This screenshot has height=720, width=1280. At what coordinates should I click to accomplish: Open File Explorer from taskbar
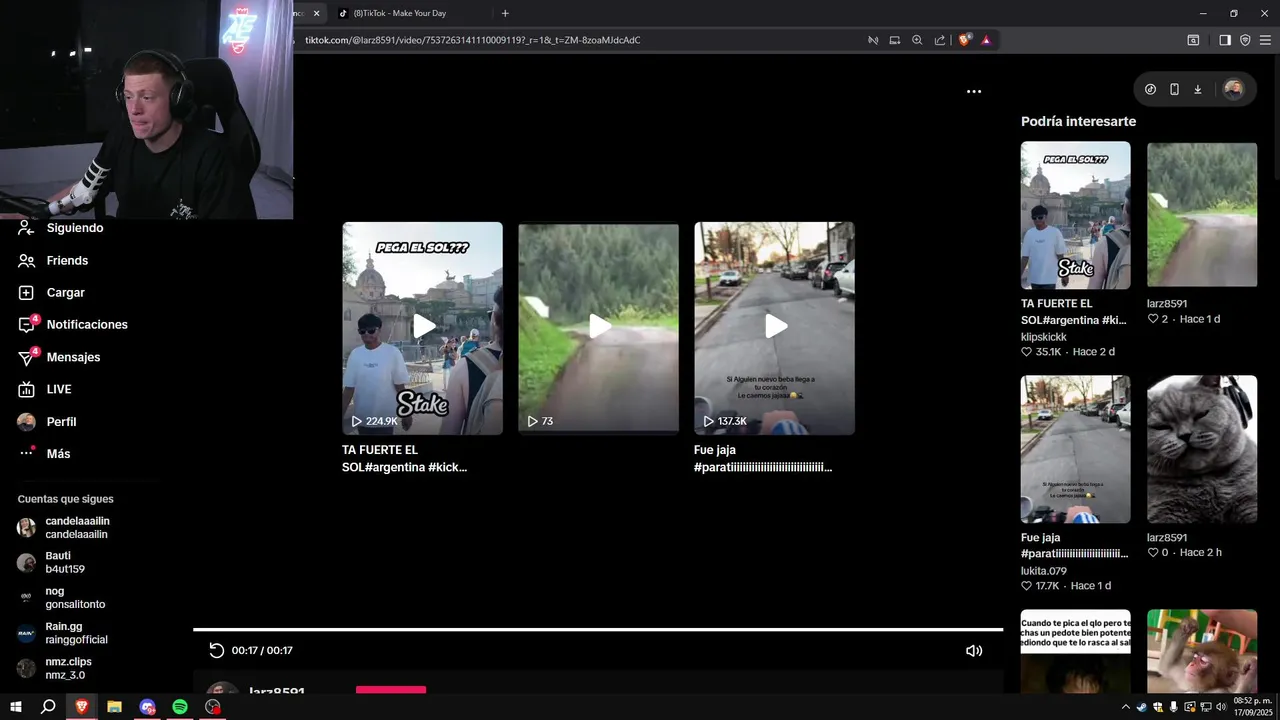[x=114, y=706]
